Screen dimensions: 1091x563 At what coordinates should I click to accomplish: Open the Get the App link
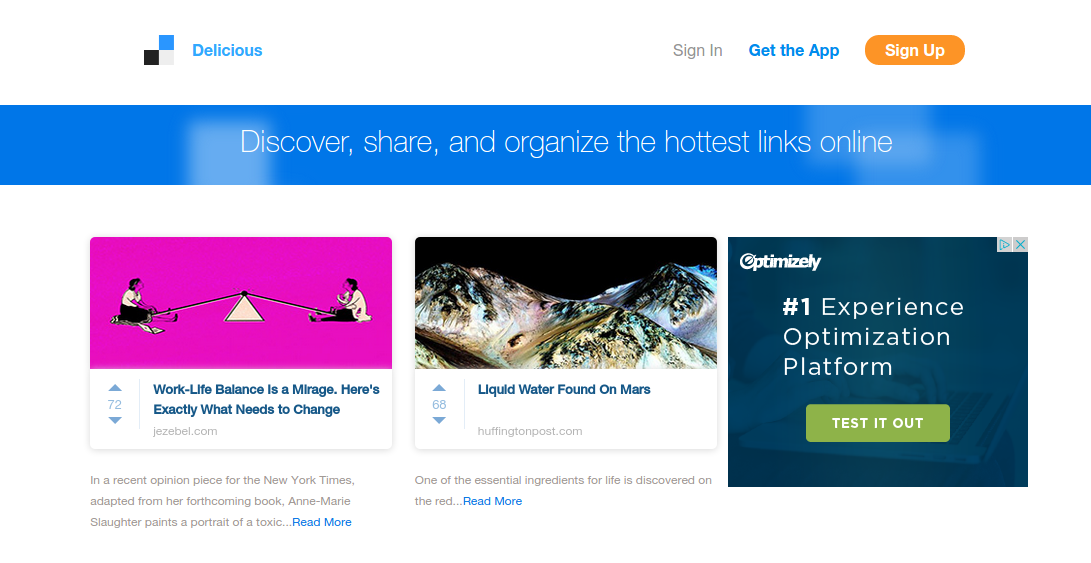(793, 50)
